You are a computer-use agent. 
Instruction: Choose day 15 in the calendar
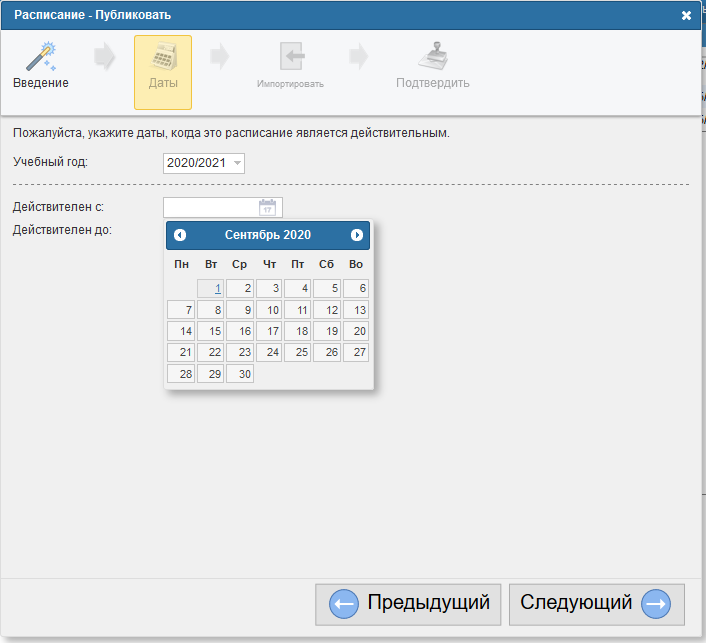pos(211,331)
